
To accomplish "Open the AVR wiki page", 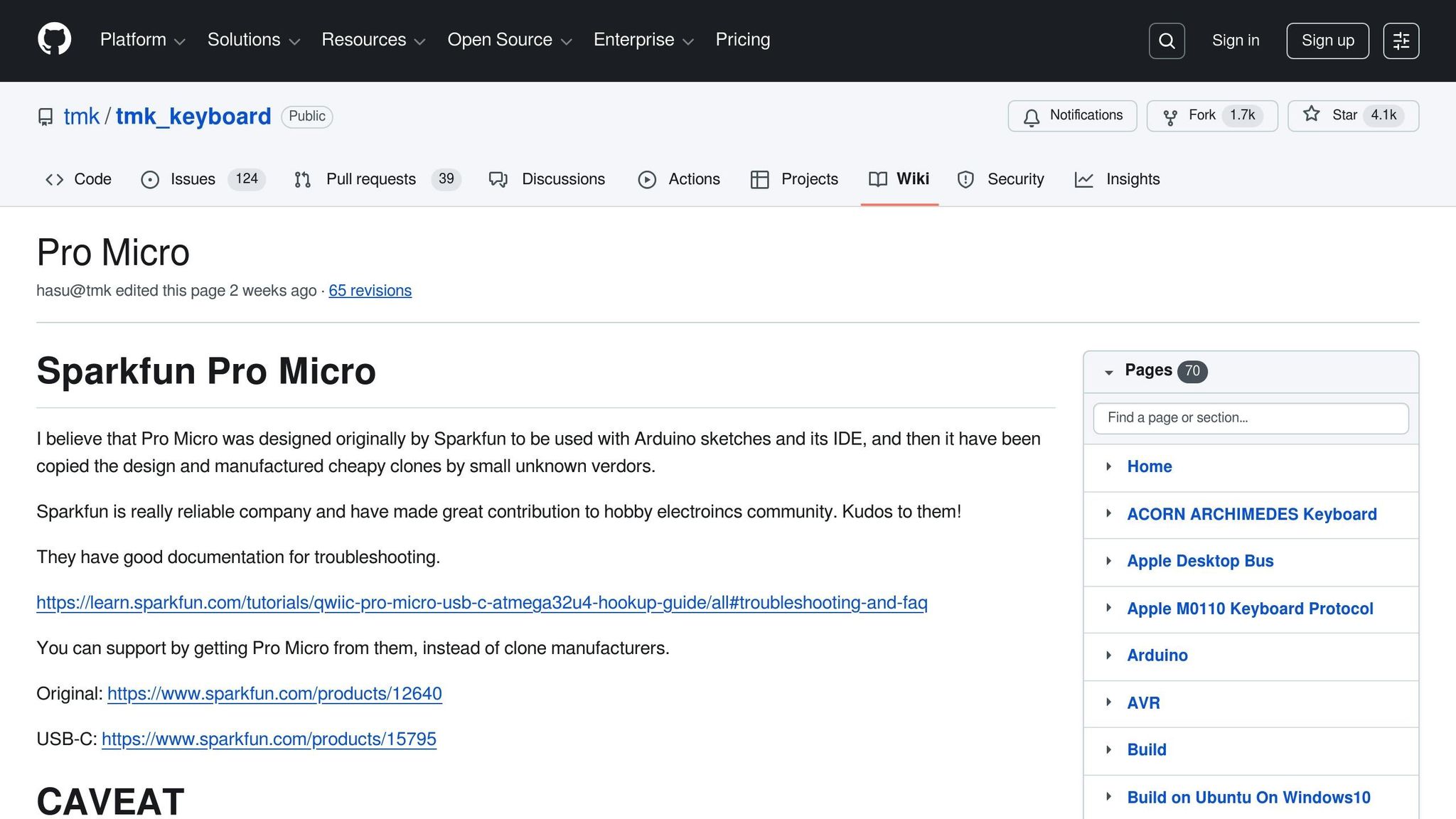I will click(1143, 703).
